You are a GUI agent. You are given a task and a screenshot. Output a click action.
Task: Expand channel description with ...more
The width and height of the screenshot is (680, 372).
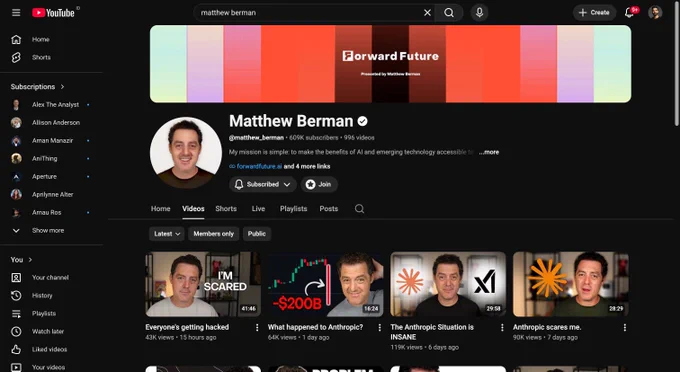tap(489, 152)
